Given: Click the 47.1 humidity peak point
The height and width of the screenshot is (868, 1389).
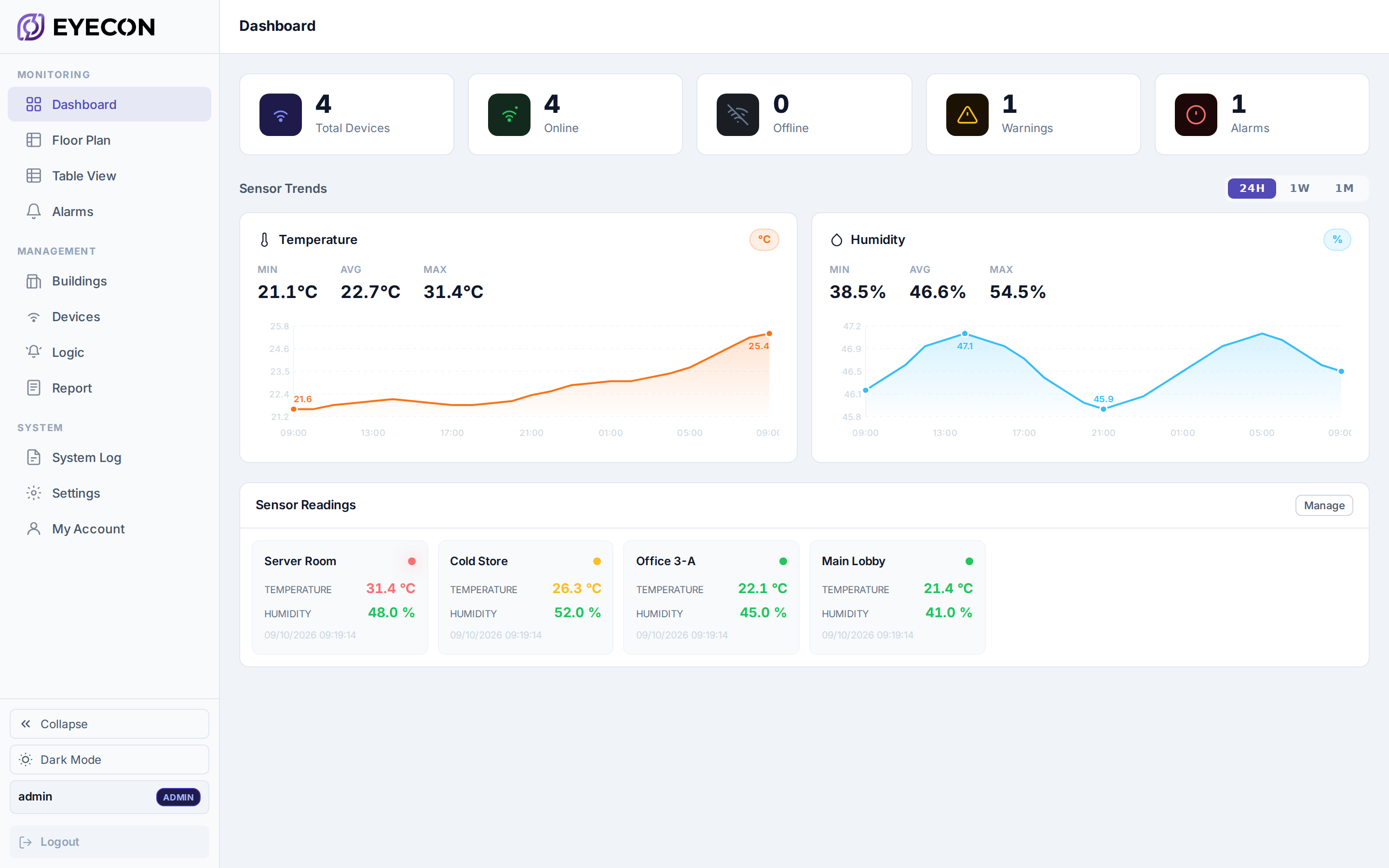Looking at the screenshot, I should [x=965, y=334].
